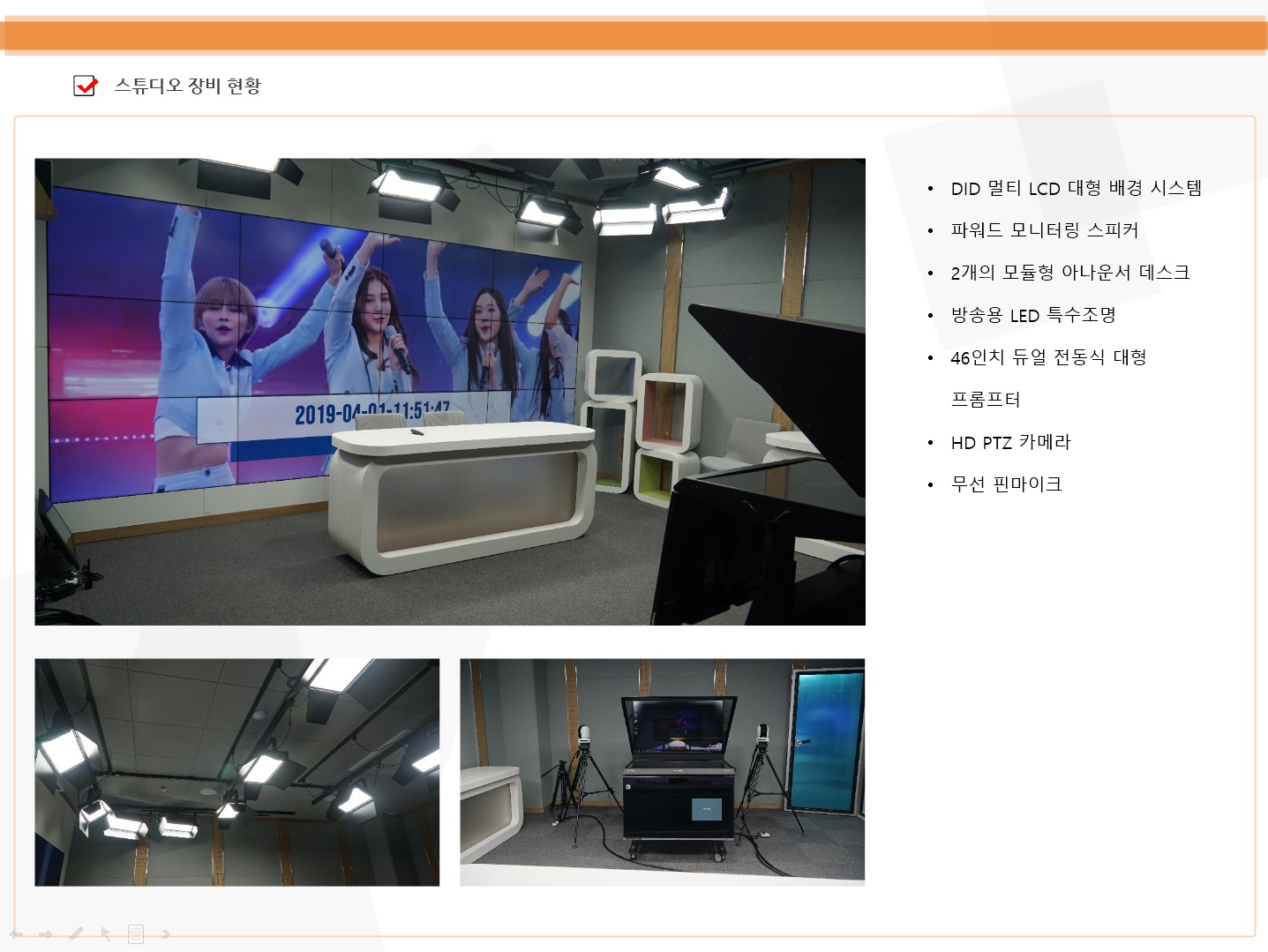Select the 'HD PTZ 카메라' bullet
Image resolution: width=1268 pixels, height=952 pixels.
1010,442
